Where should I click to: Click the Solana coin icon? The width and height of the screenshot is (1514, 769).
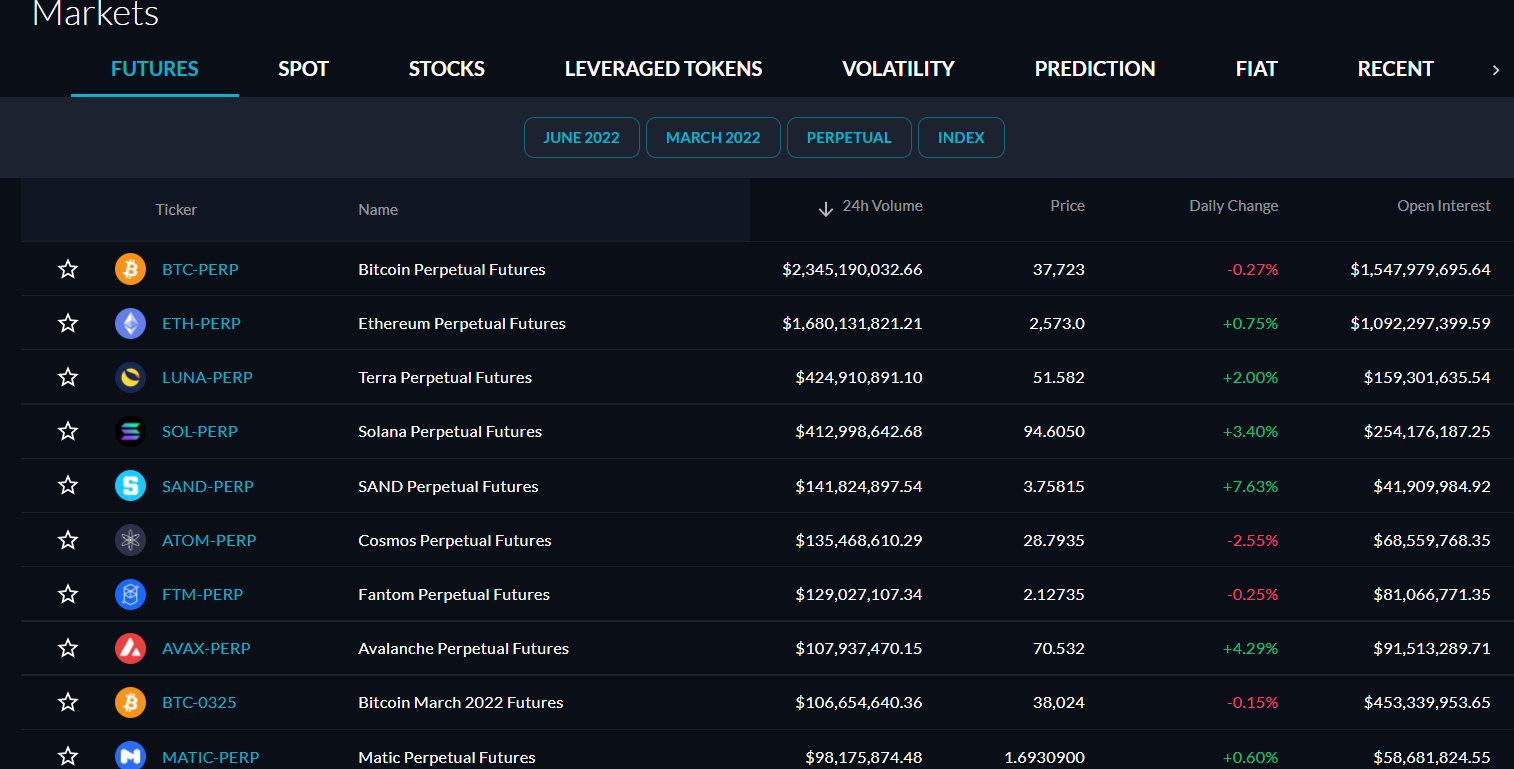click(x=130, y=431)
